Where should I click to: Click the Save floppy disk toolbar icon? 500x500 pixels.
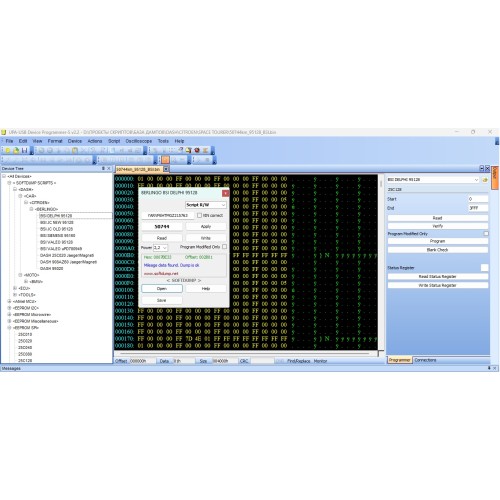[x=24, y=150]
